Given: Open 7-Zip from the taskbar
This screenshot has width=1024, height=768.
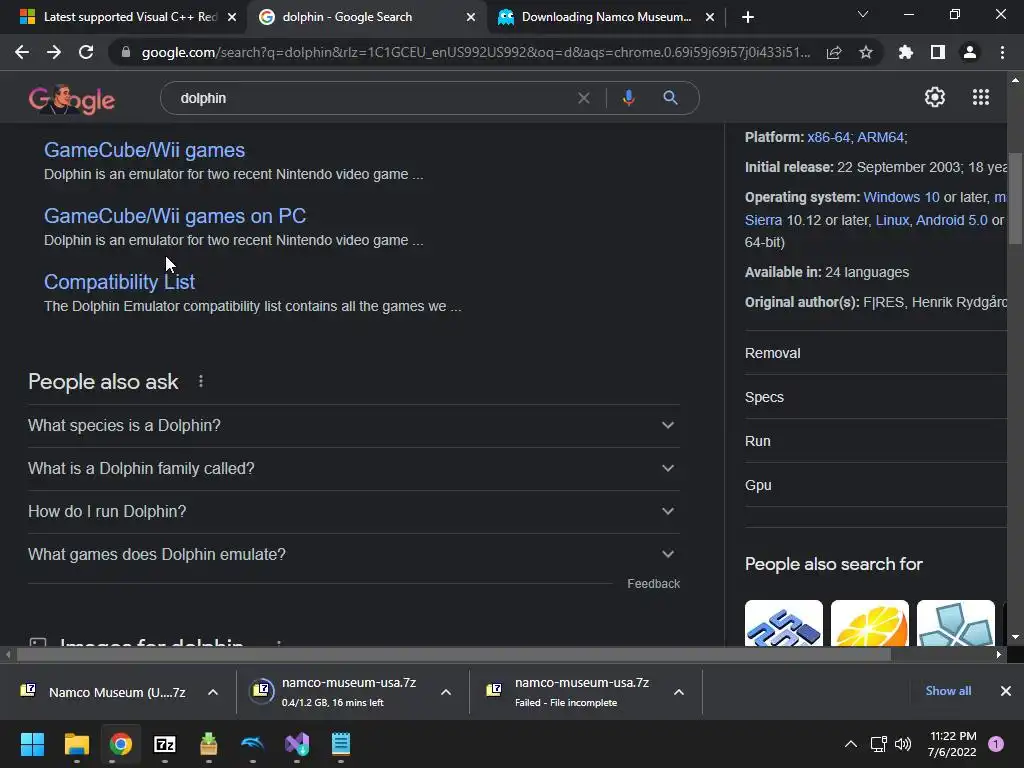Looking at the screenshot, I should click(165, 744).
